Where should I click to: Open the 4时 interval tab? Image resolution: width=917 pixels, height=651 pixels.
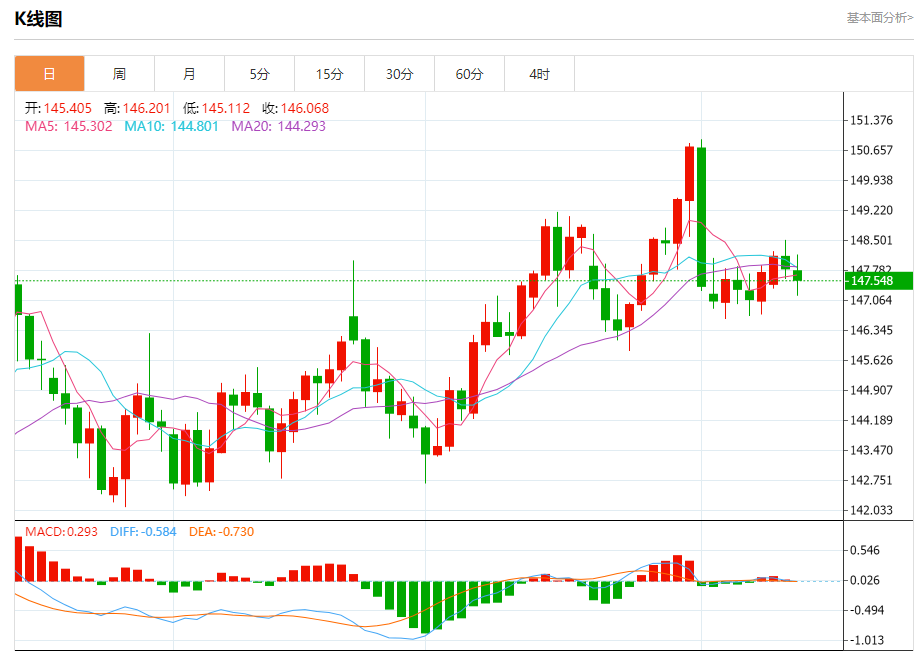point(540,74)
